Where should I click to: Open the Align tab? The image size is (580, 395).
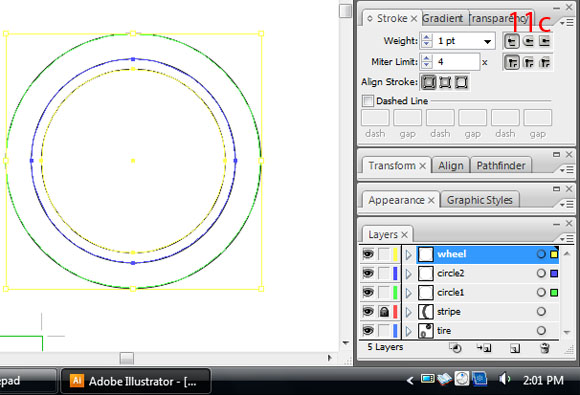click(x=451, y=166)
